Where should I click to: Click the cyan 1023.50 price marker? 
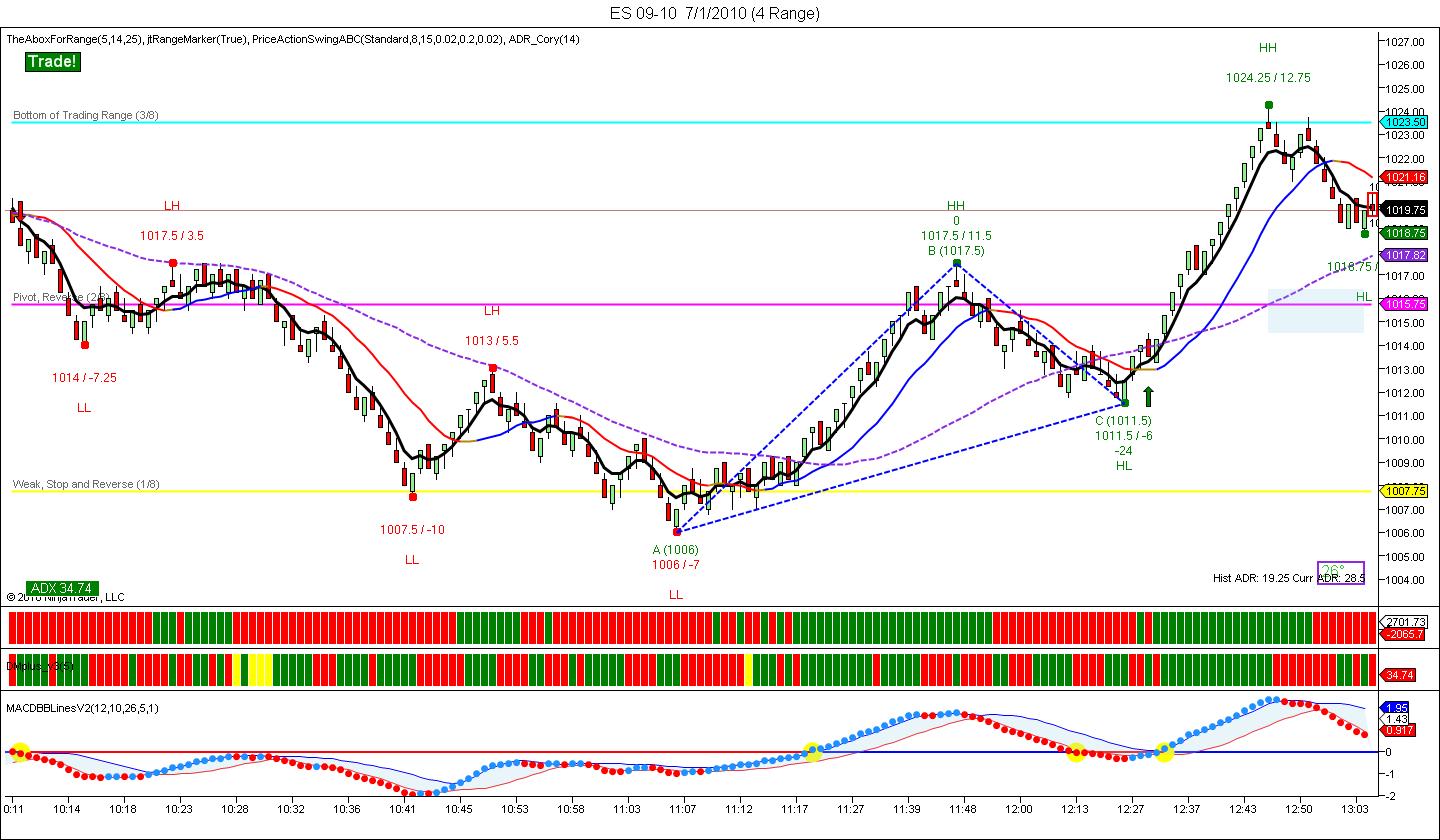[x=1405, y=122]
